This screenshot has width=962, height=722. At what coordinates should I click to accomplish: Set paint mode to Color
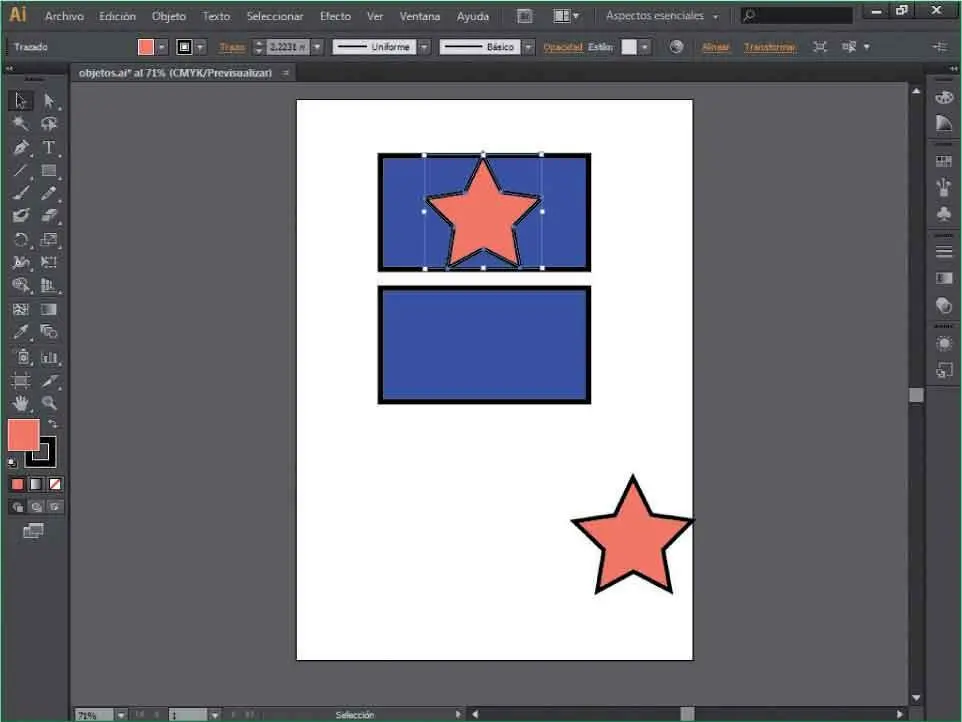[x=17, y=484]
